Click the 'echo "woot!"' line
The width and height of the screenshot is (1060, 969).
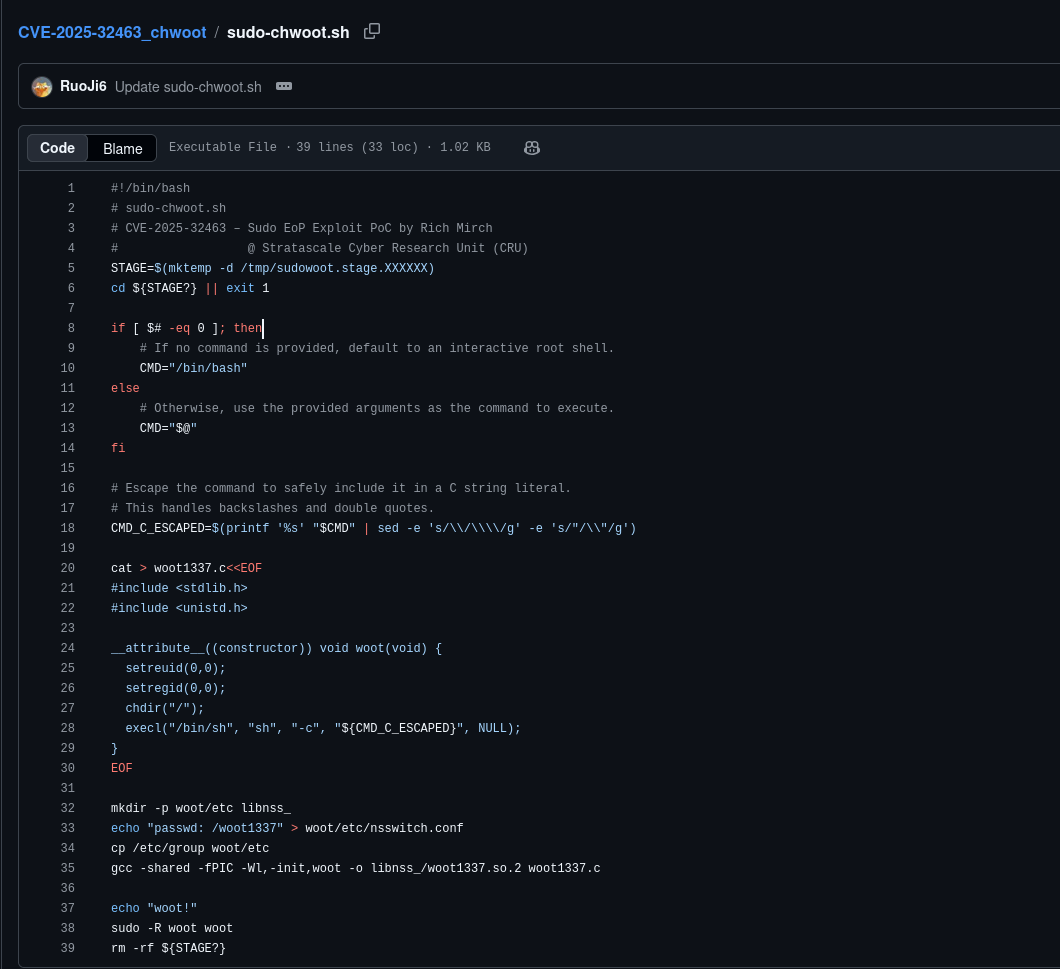point(154,908)
